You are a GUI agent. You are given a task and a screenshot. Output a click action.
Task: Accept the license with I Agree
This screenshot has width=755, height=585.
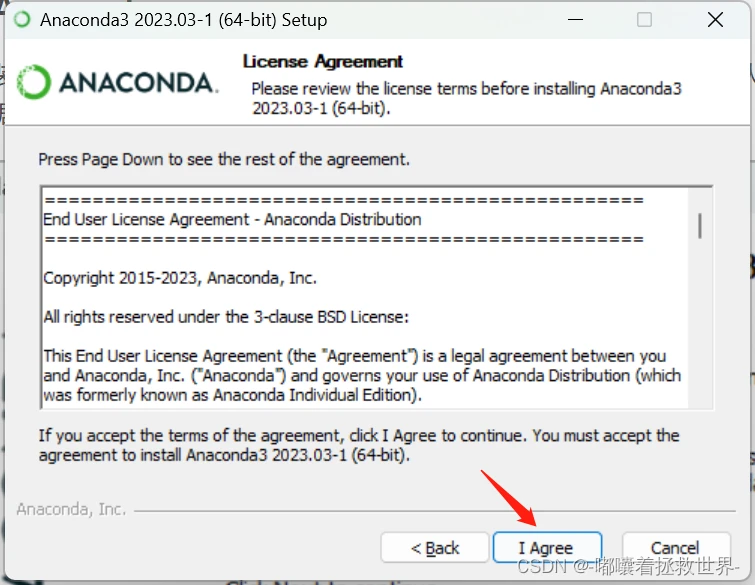[x=547, y=547]
